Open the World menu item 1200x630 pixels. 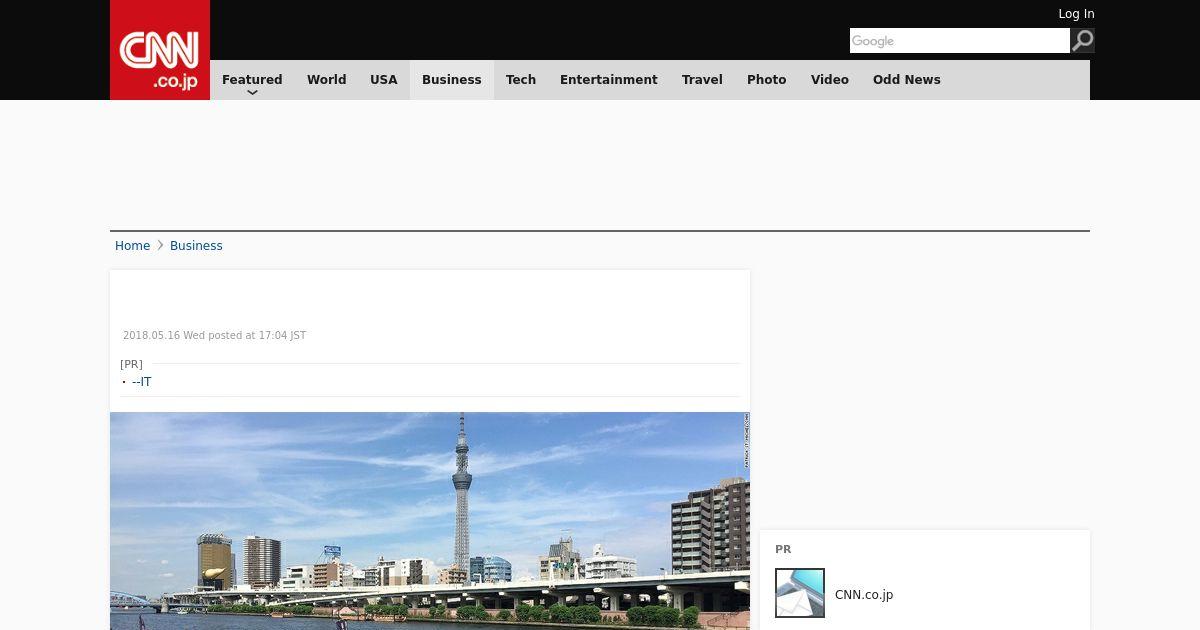coord(326,80)
